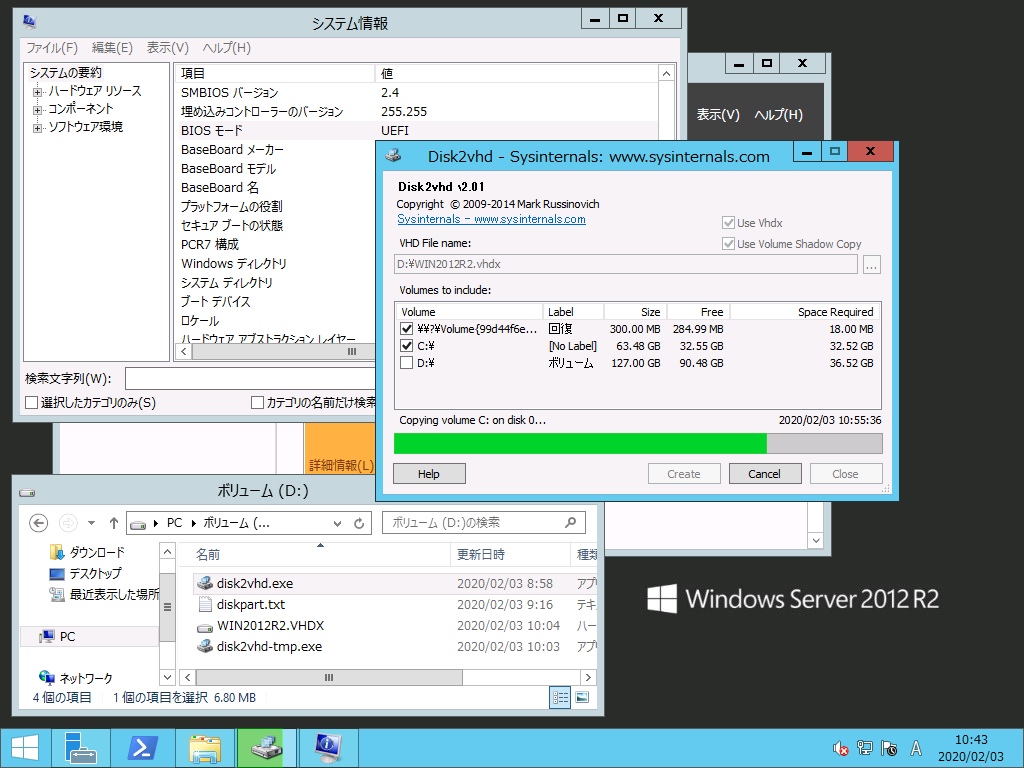Open View menu in background window
1024x768 pixels.
718,115
